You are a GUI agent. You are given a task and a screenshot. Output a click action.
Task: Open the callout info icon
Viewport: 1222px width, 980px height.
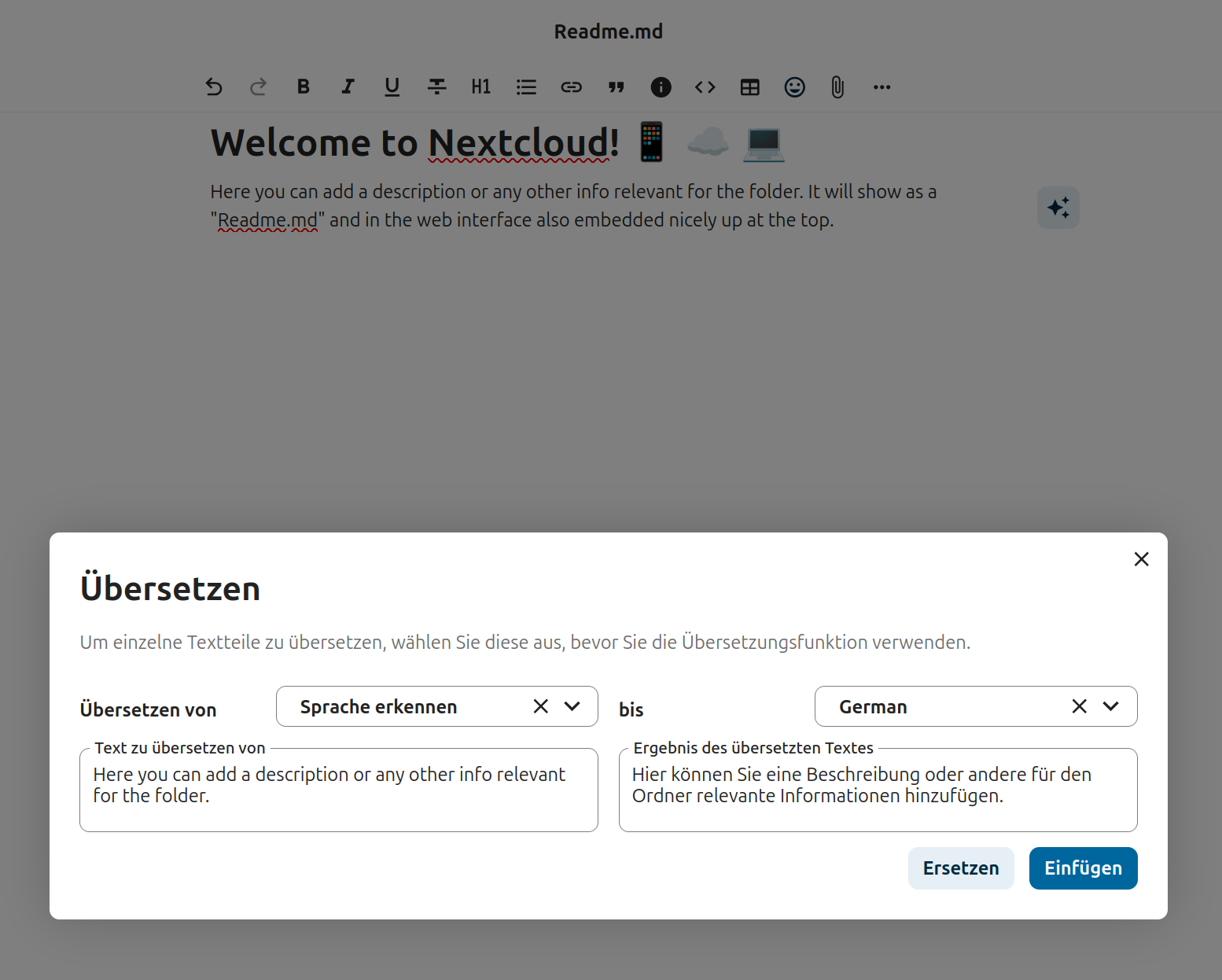coord(661,87)
